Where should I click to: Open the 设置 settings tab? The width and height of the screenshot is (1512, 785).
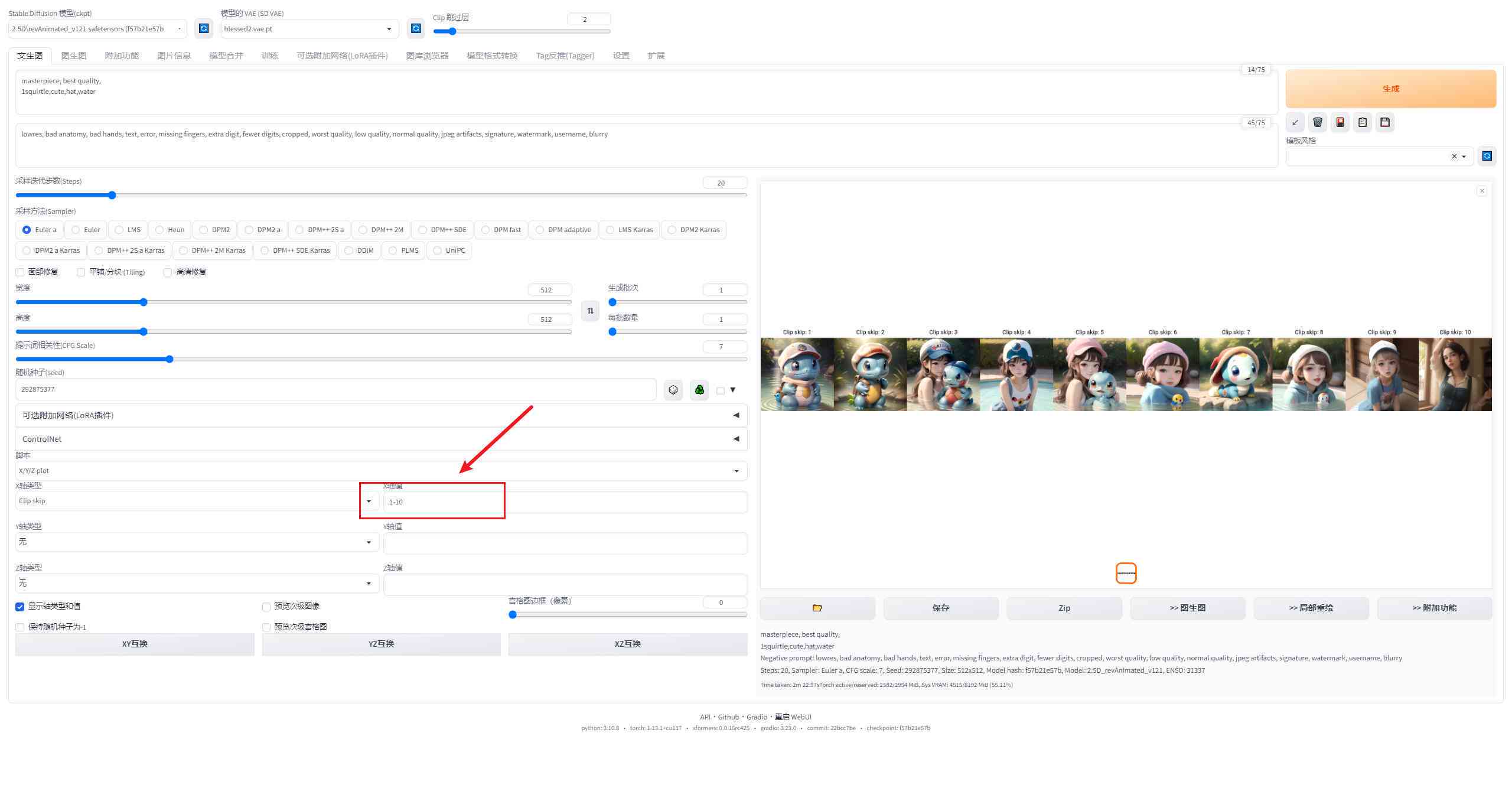point(621,56)
